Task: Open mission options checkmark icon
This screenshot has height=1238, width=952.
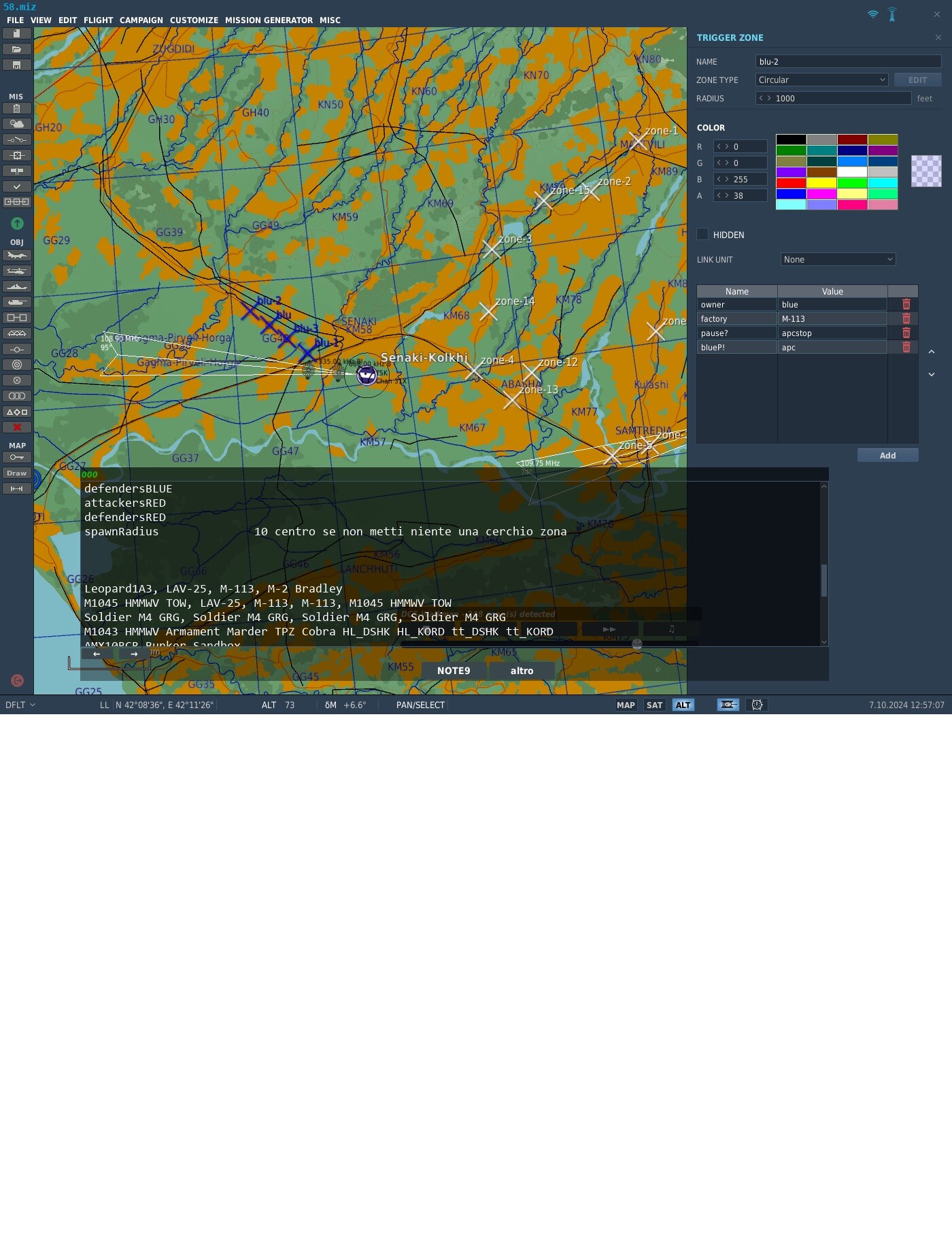Action: 17,186
